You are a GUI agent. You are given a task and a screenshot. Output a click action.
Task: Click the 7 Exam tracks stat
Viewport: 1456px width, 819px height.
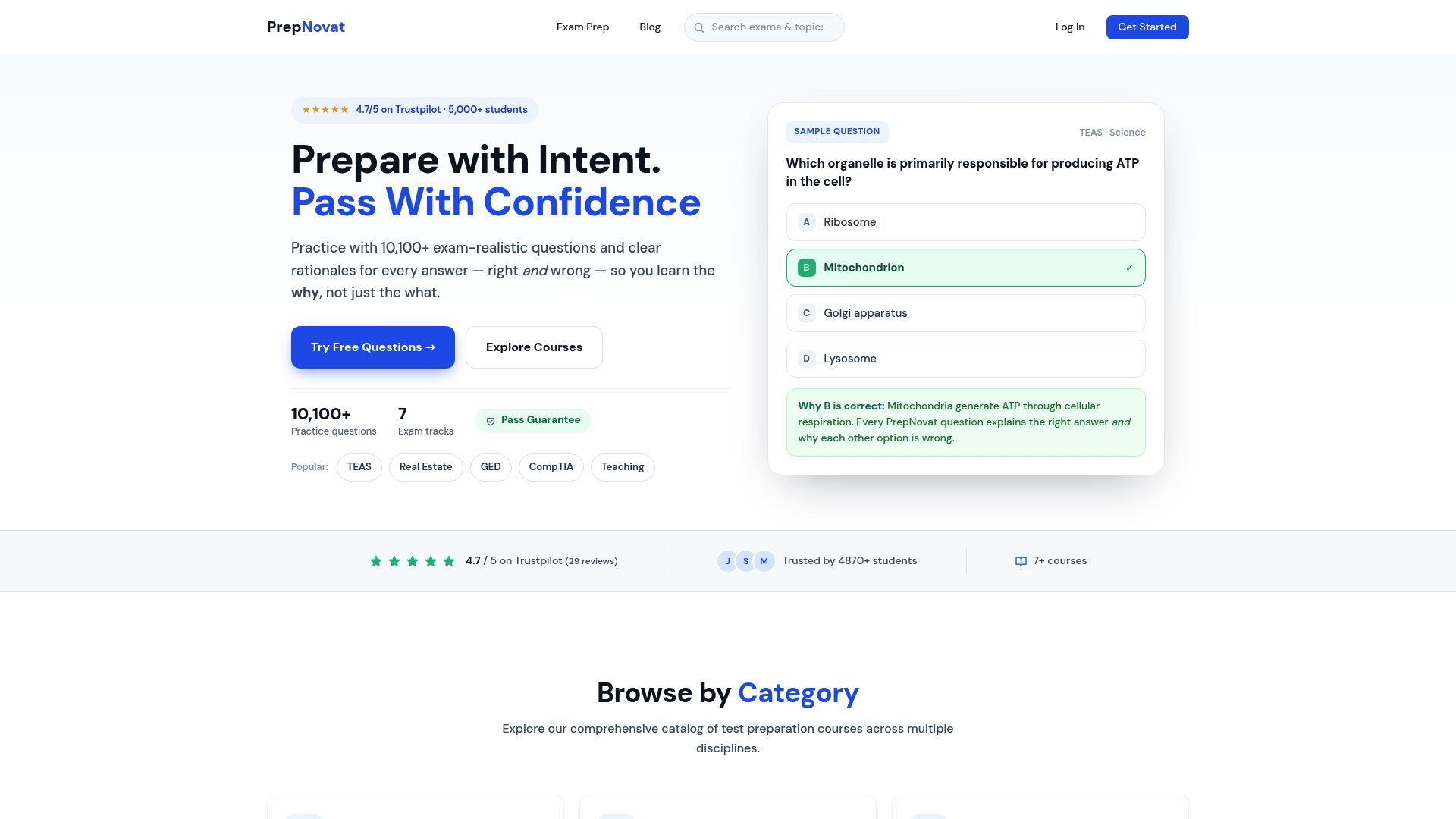425,421
